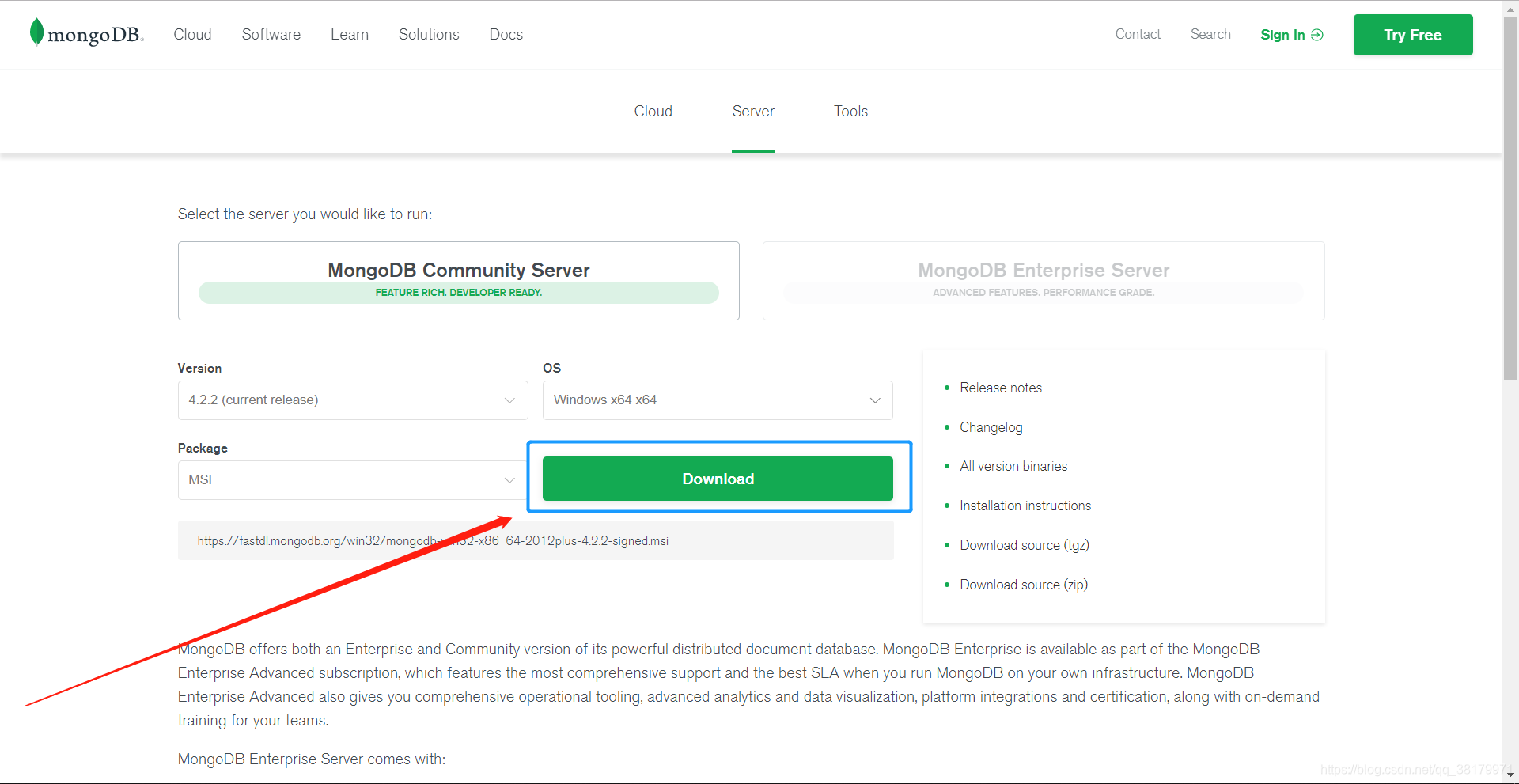
Task: Click the scroll down arrow
Action: click(1510, 776)
